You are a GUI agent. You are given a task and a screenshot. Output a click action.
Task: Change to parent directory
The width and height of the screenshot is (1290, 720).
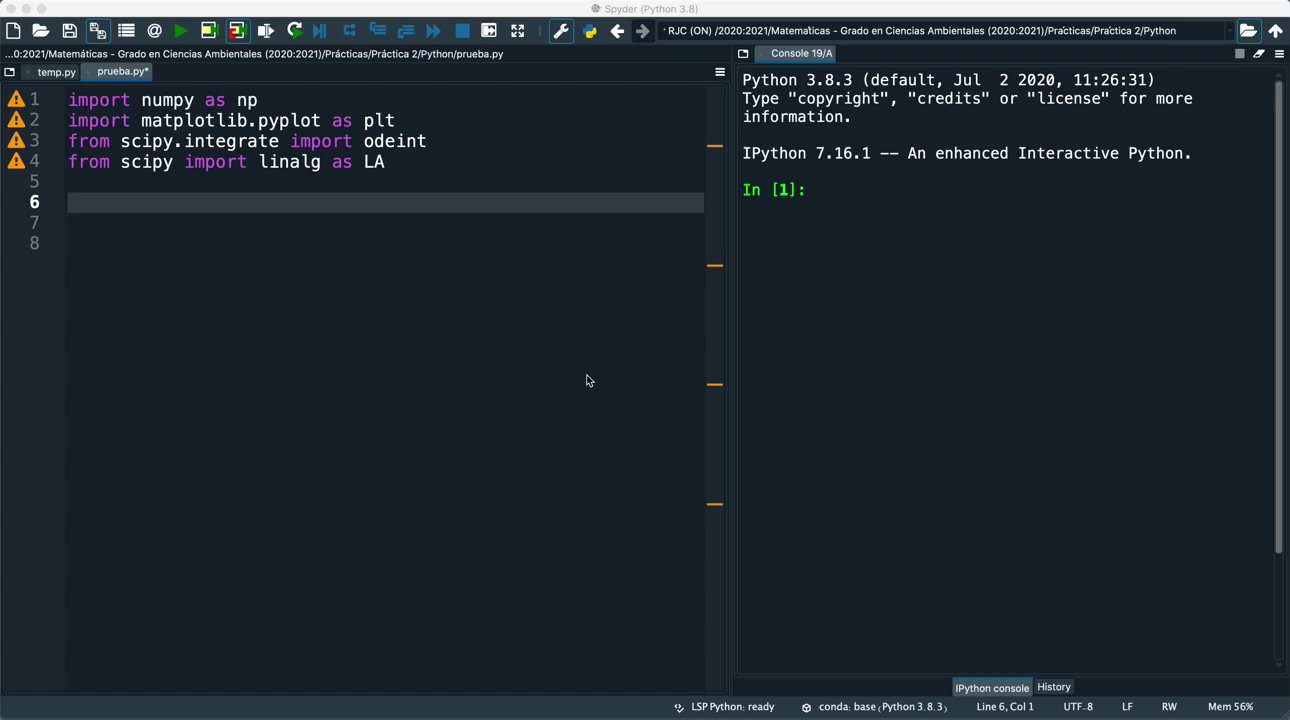(1275, 31)
